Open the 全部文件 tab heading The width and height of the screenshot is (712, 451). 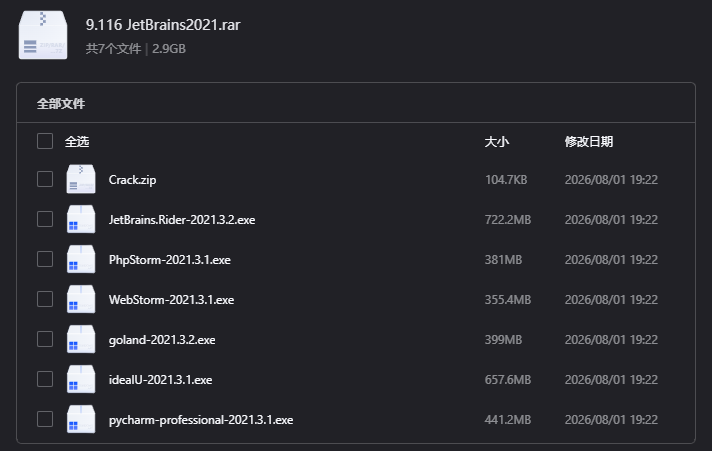point(61,104)
